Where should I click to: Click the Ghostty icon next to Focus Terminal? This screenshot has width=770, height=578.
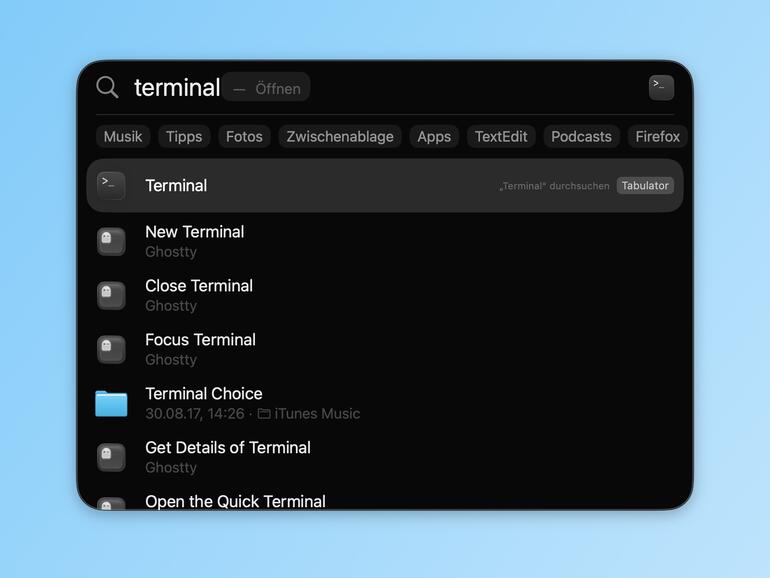111,349
